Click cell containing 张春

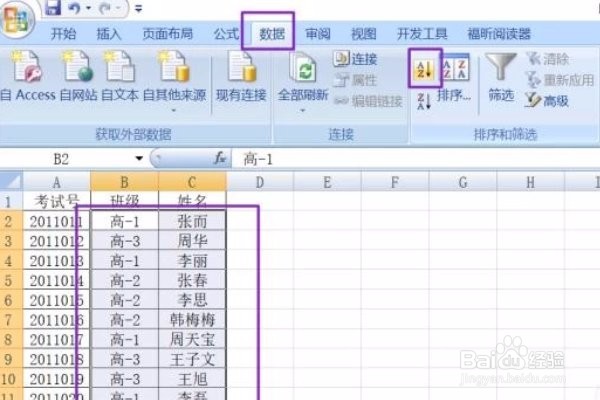pos(192,281)
